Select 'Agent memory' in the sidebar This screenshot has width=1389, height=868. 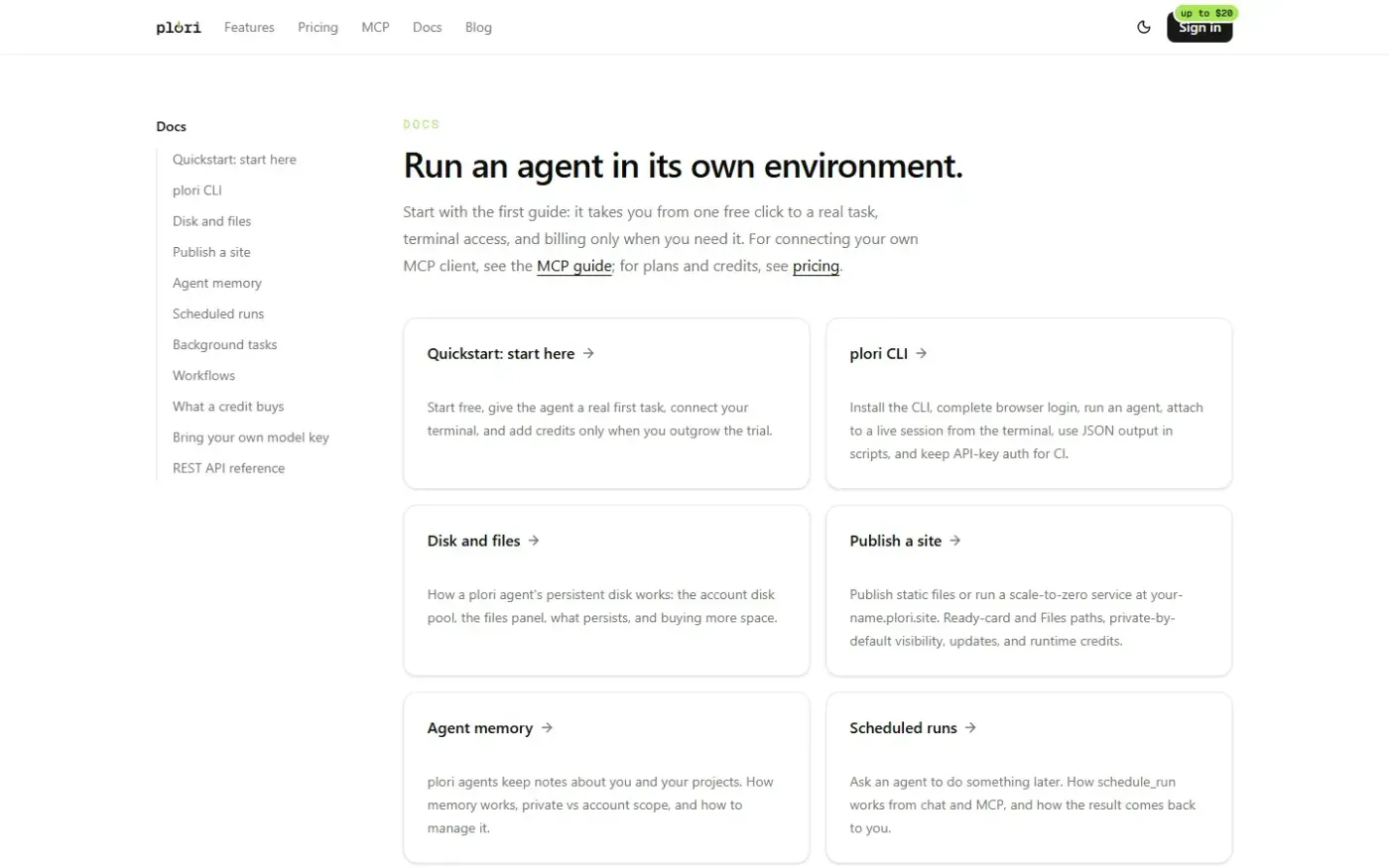coord(217,283)
